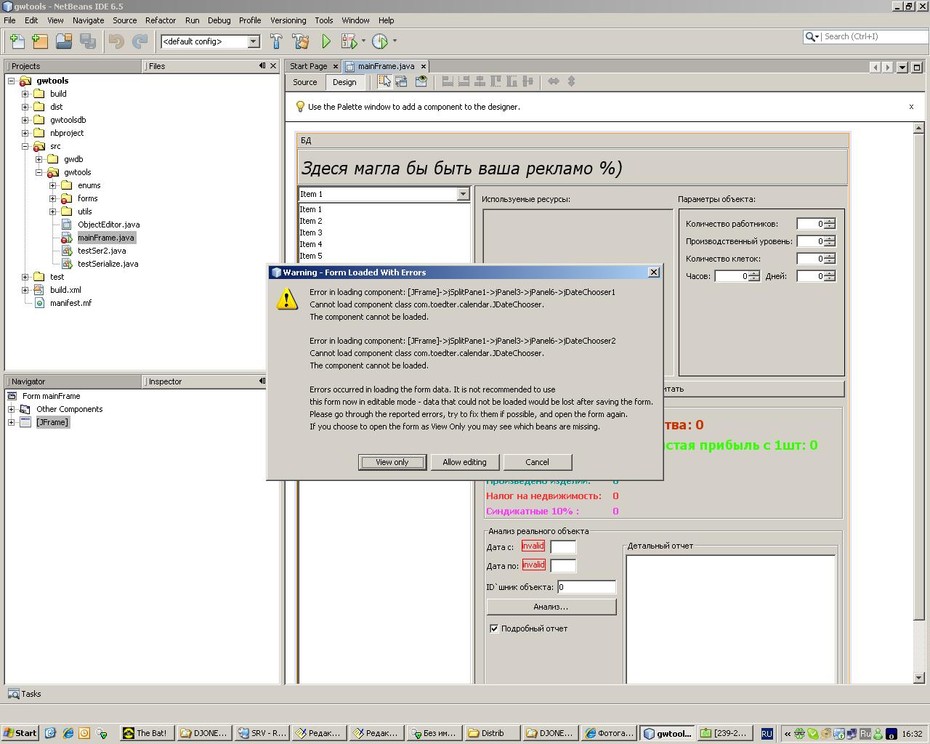Click the View only button
Viewport: 930px width, 744px height.
pyautogui.click(x=392, y=462)
